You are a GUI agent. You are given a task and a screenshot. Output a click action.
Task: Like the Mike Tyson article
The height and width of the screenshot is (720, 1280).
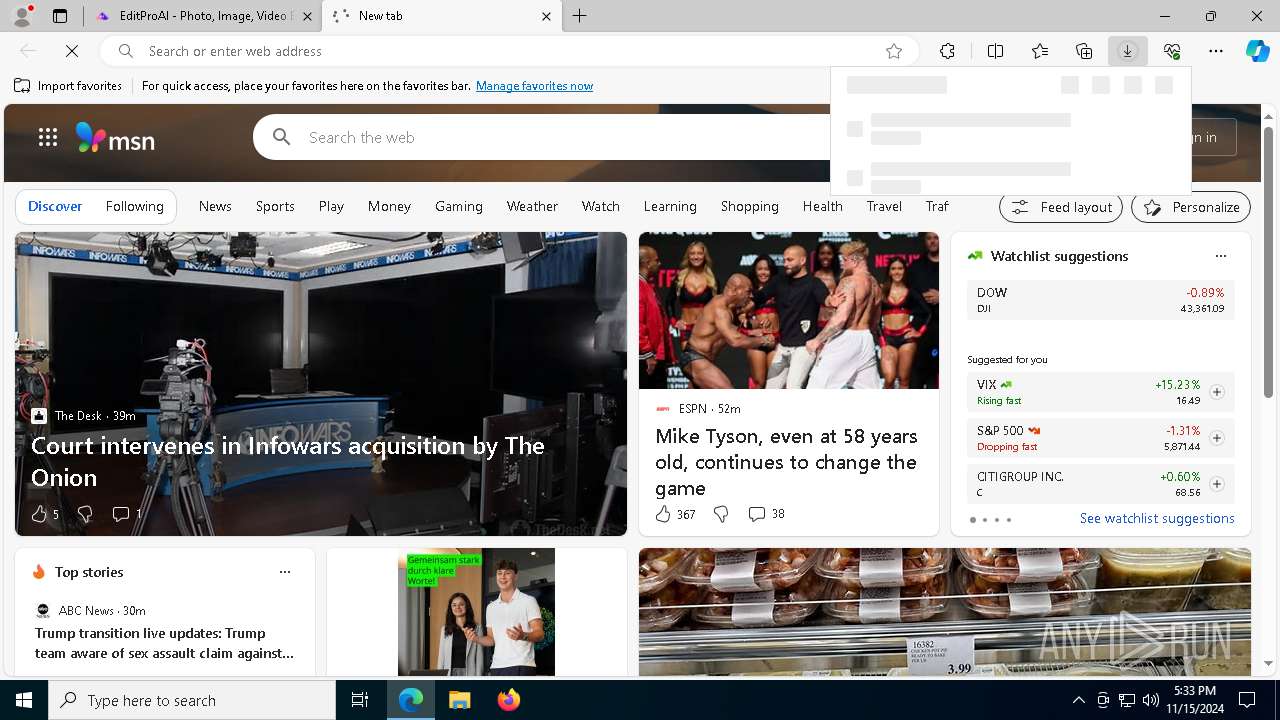click(x=663, y=514)
